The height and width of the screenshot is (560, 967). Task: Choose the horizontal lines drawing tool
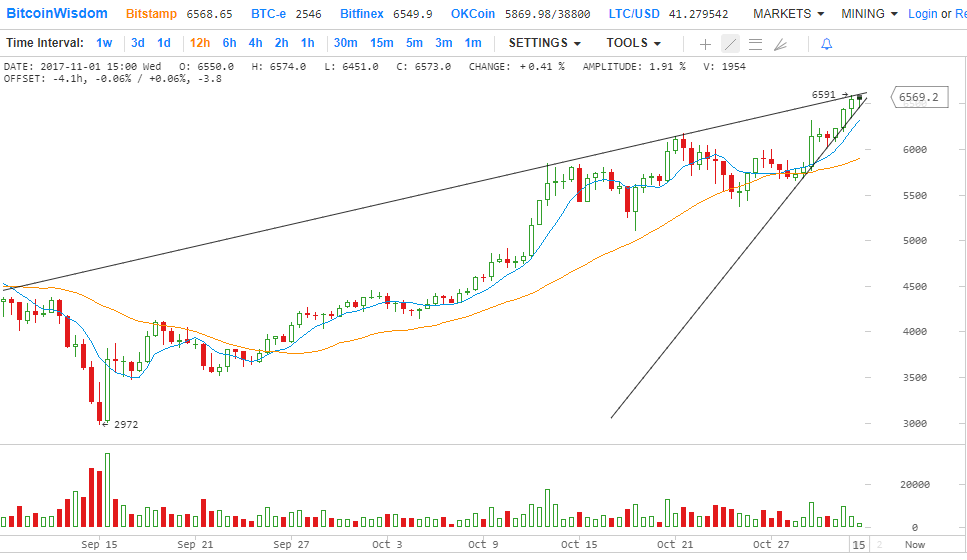click(755, 44)
